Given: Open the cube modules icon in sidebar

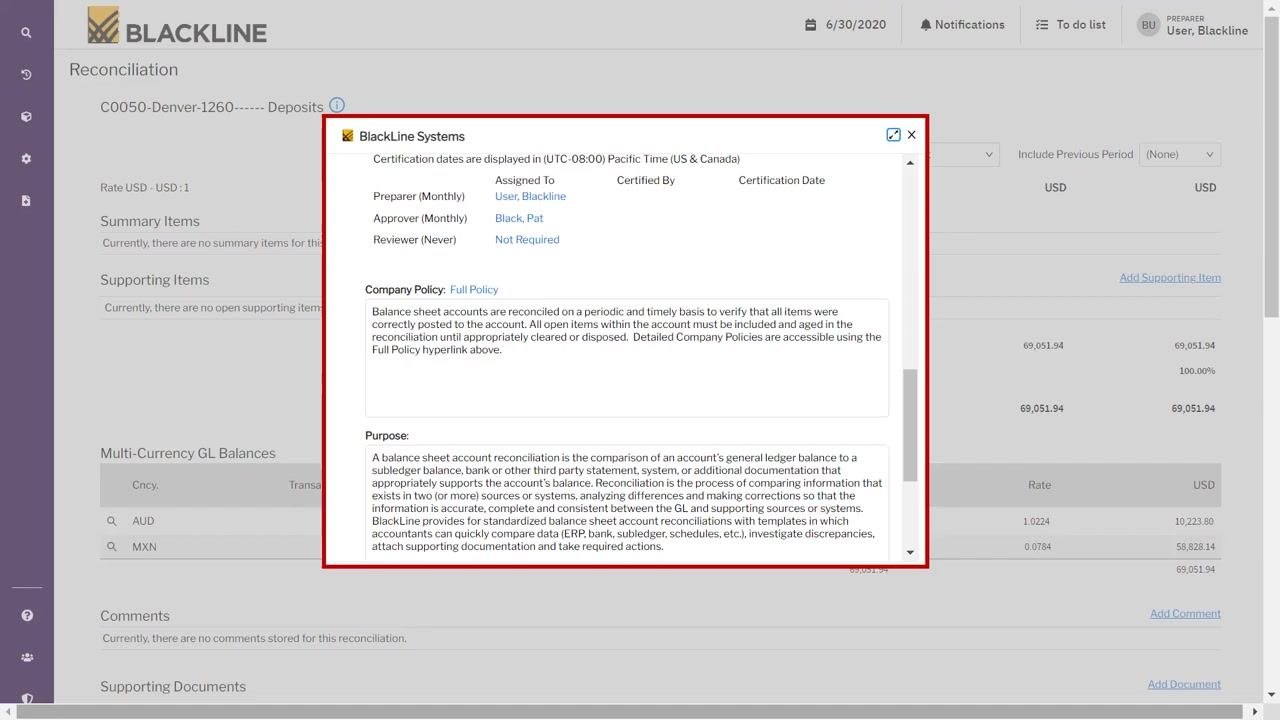Looking at the screenshot, I should pos(27,117).
